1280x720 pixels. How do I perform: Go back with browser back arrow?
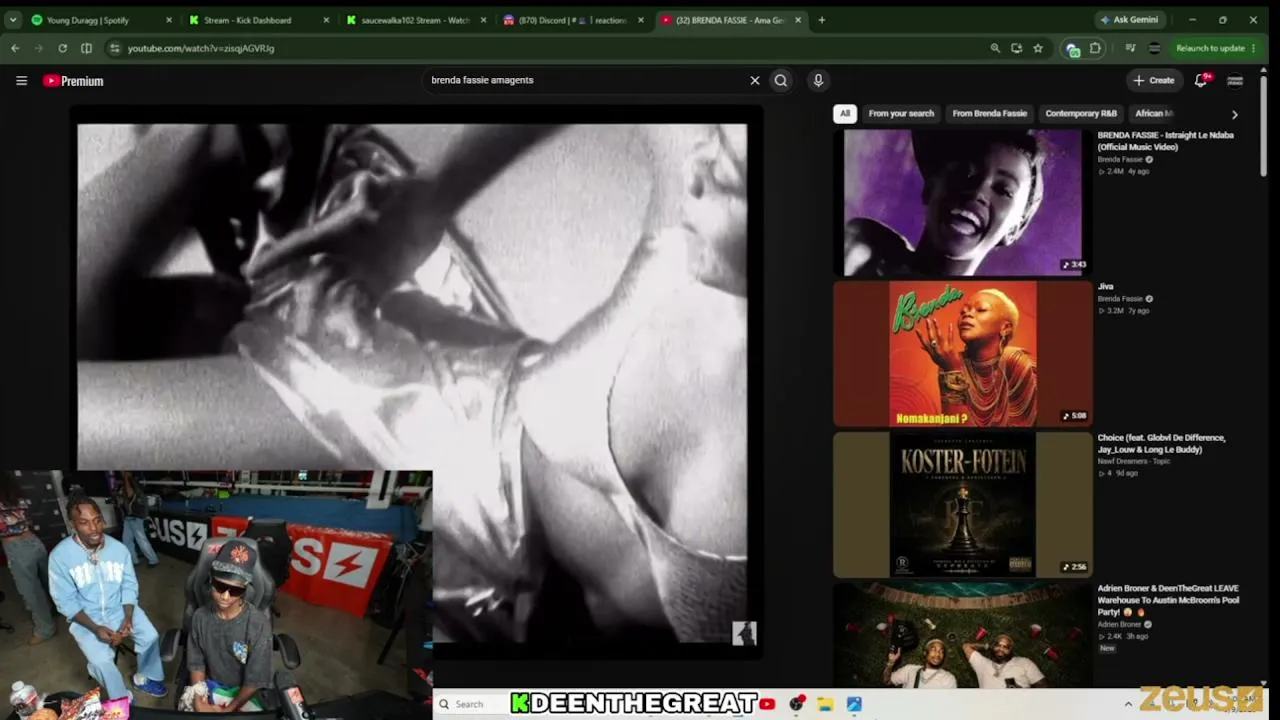(15, 48)
